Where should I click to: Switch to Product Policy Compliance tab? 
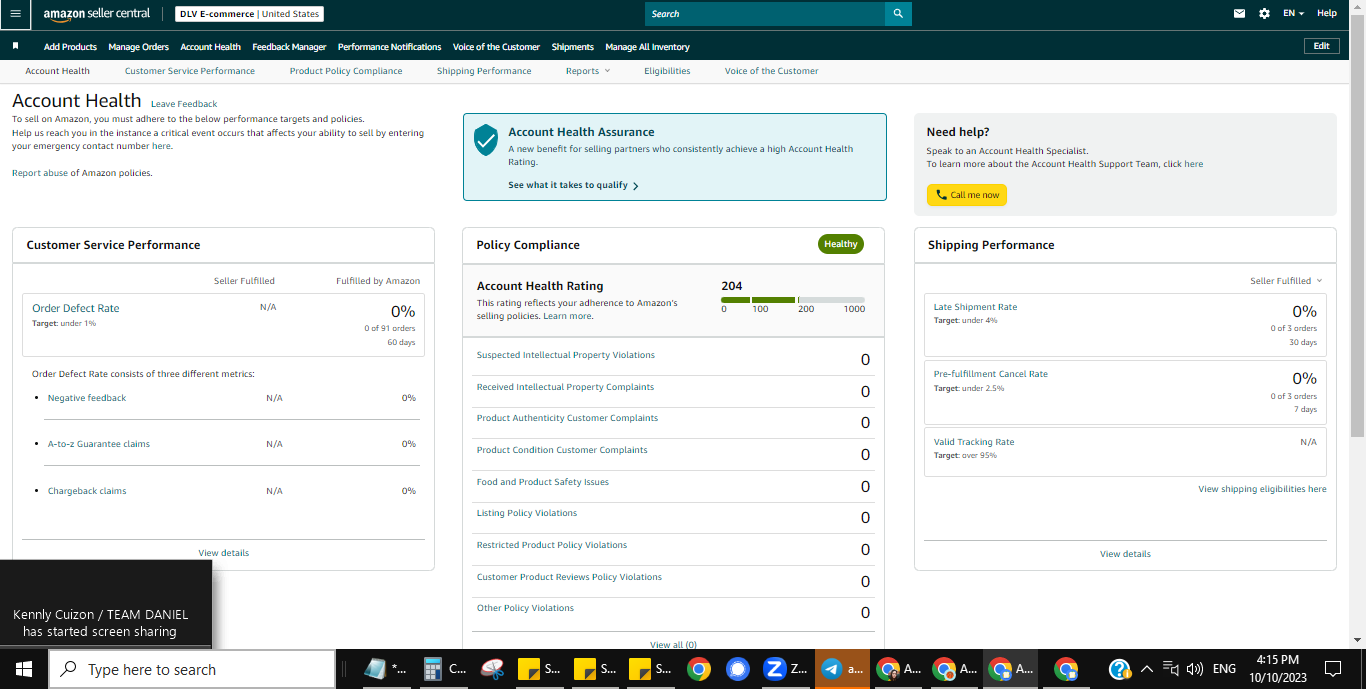346,71
